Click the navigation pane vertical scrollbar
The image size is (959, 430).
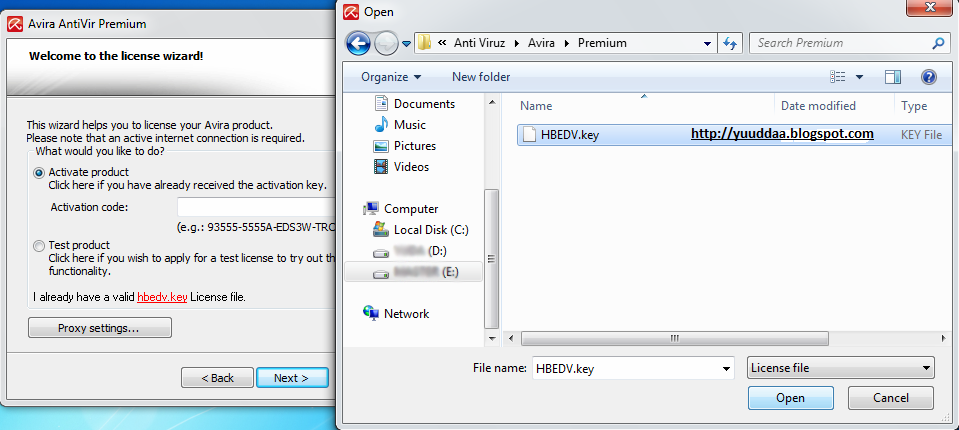coord(492,258)
